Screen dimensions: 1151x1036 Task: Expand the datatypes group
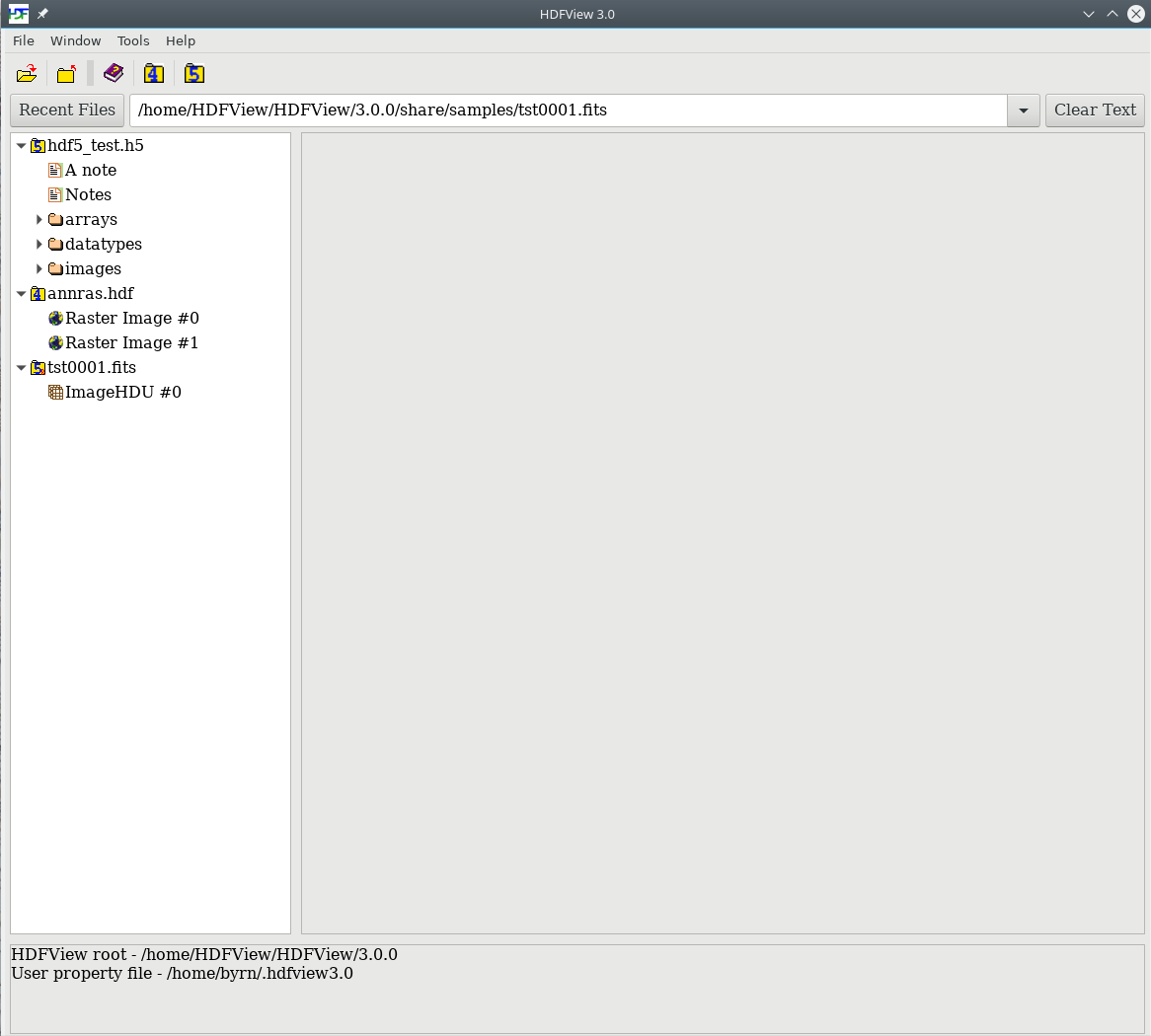[x=38, y=245]
